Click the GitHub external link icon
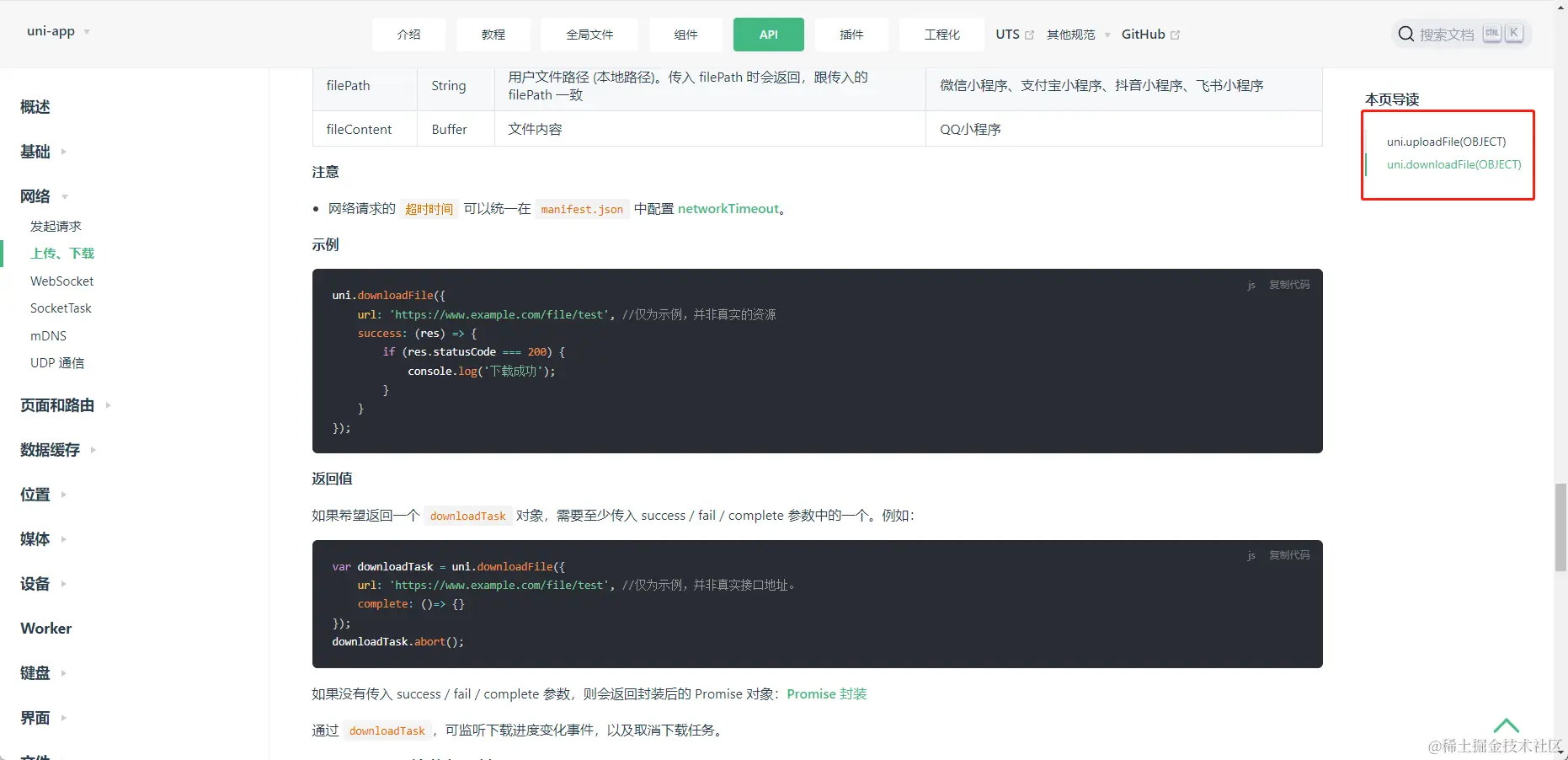Viewport: 1568px width, 760px height. pos(1176,35)
